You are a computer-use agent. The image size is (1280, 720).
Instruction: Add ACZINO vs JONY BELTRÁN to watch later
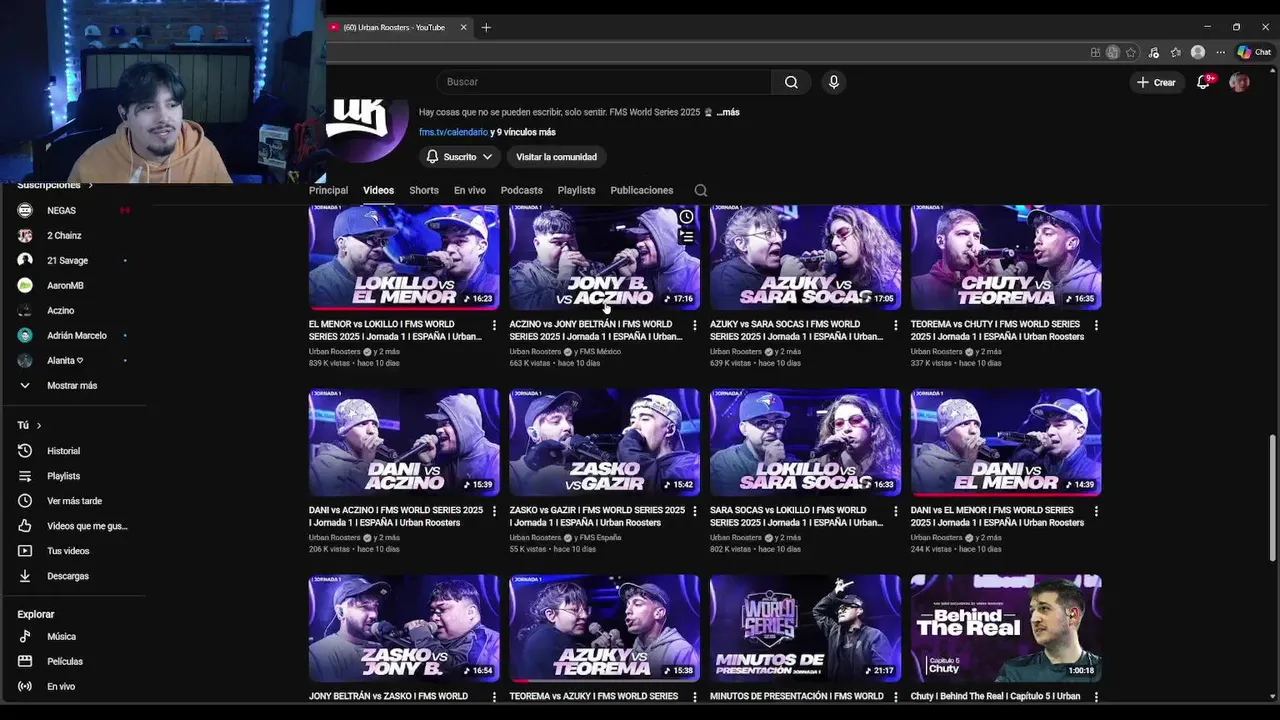686,217
